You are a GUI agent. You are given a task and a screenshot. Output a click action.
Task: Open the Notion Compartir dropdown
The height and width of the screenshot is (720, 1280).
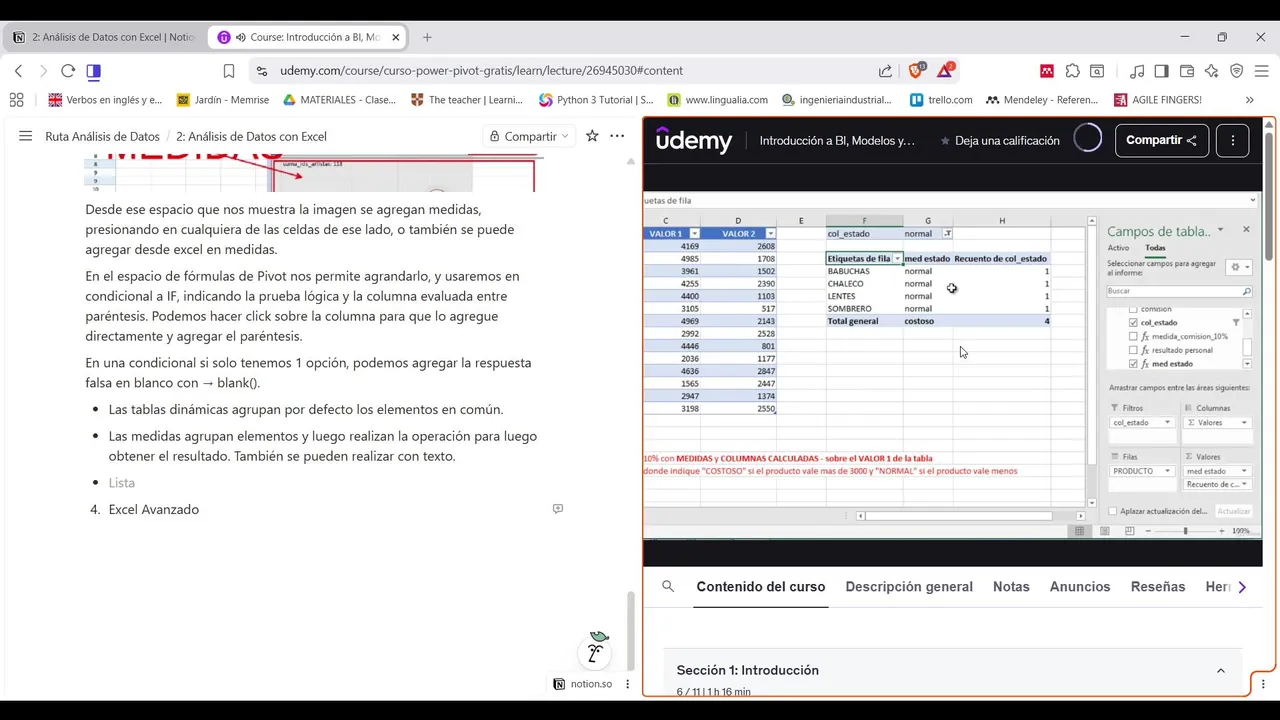point(529,136)
